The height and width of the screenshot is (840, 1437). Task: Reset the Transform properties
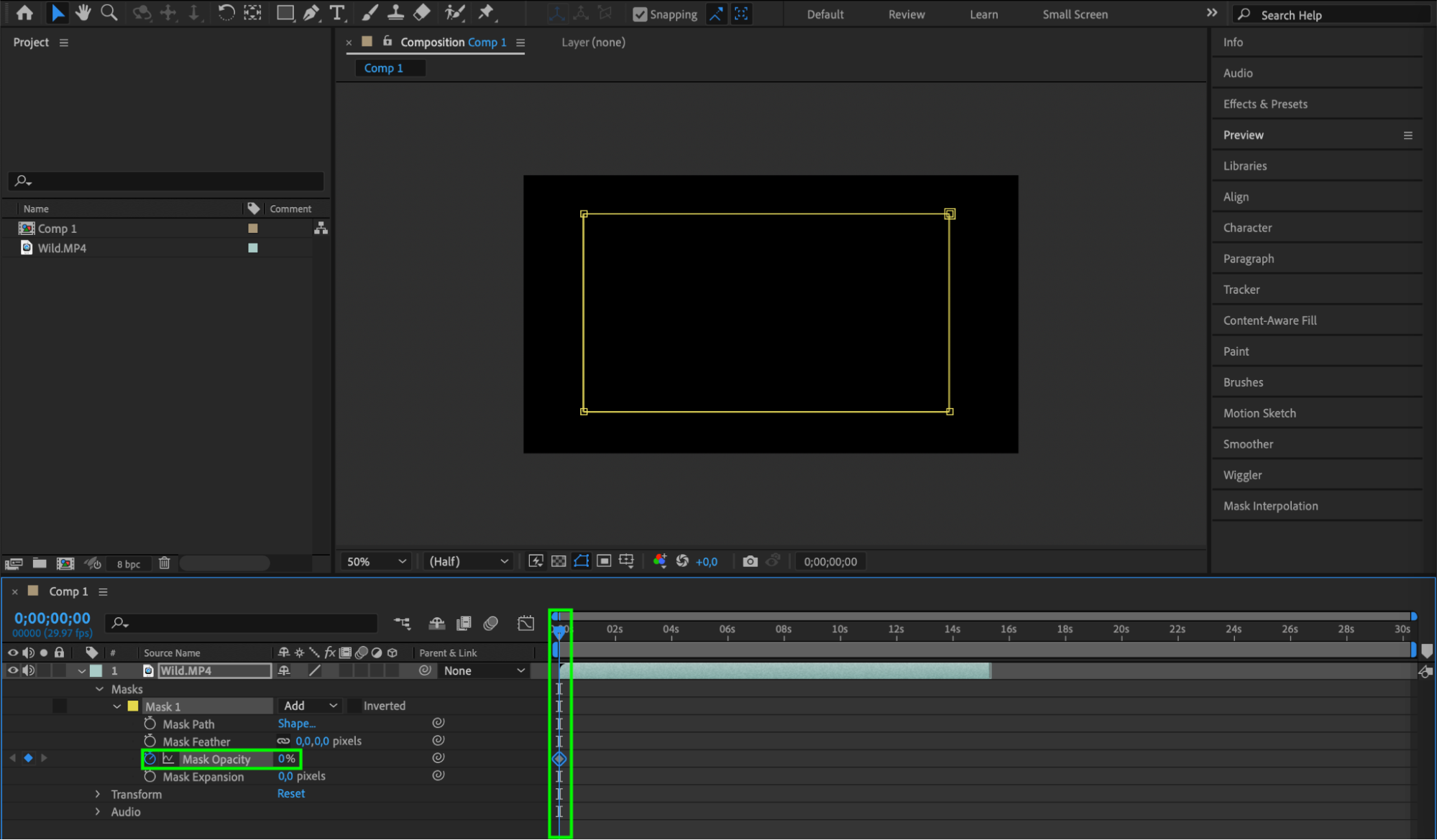coord(291,793)
